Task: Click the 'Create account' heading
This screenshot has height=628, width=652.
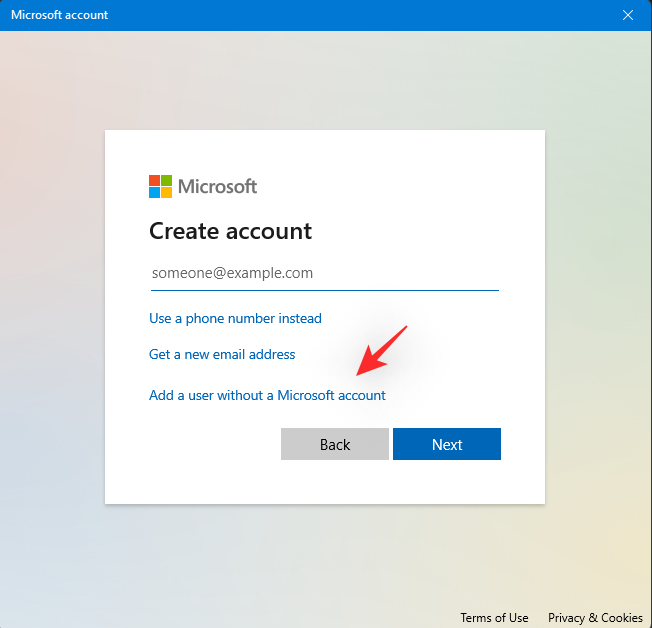Action: pos(230,231)
